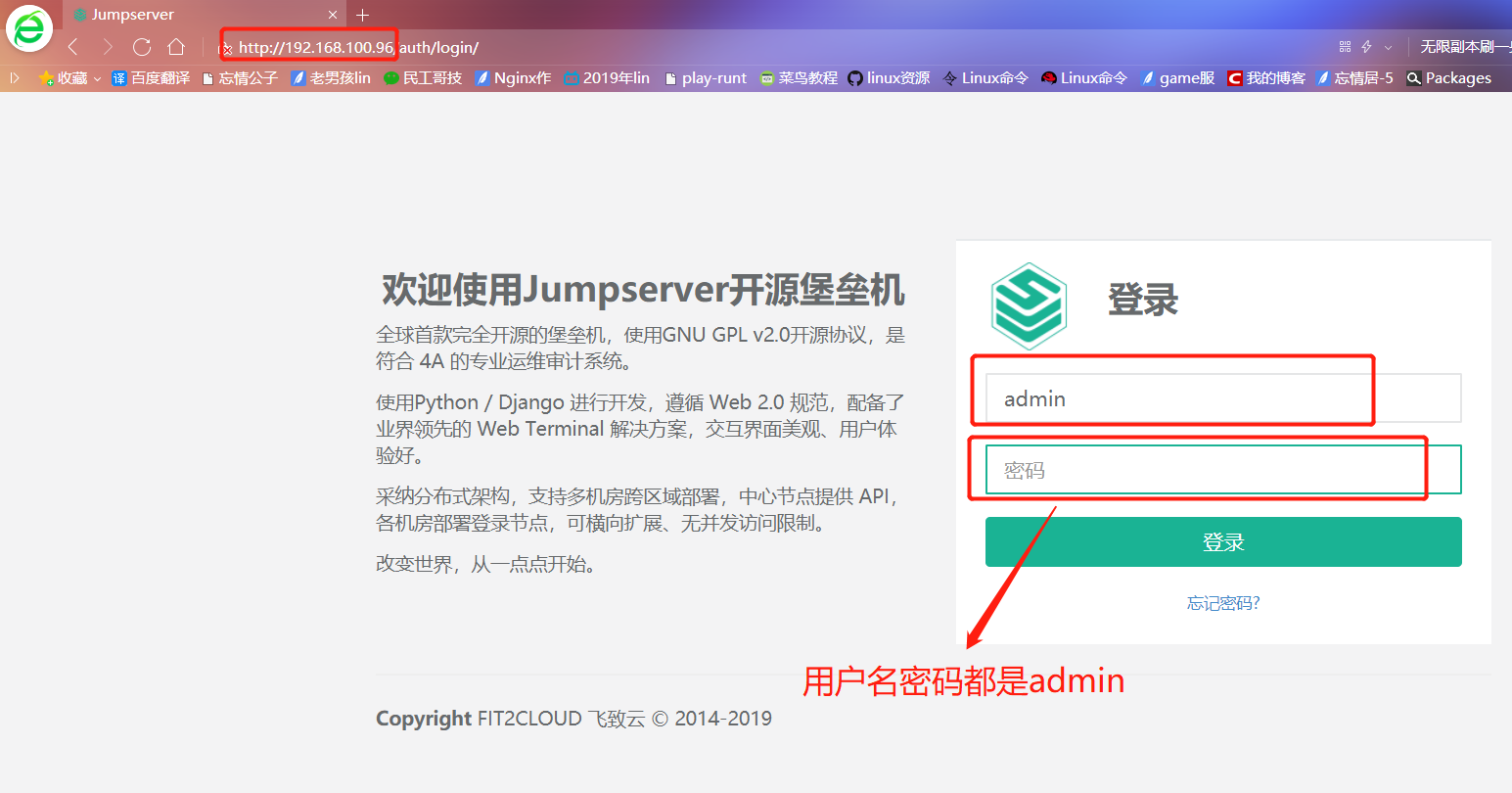Viewport: 1512px width, 793px height.
Task: Open the play-runt bookmark
Action: point(706,77)
